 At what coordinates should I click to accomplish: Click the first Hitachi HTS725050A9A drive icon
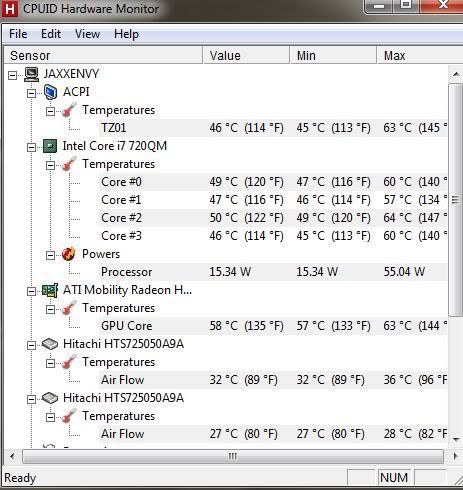click(x=50, y=344)
